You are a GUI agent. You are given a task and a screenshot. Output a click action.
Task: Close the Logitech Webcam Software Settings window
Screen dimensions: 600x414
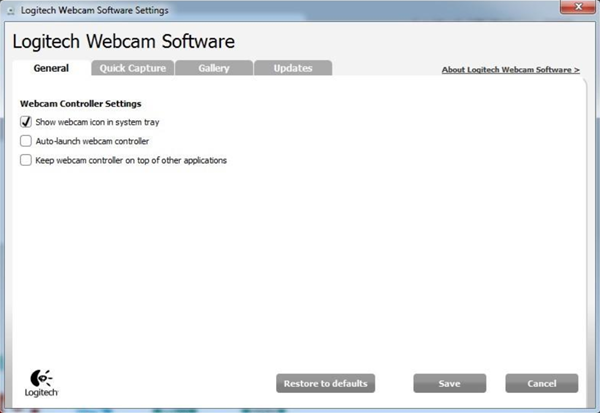578,7
